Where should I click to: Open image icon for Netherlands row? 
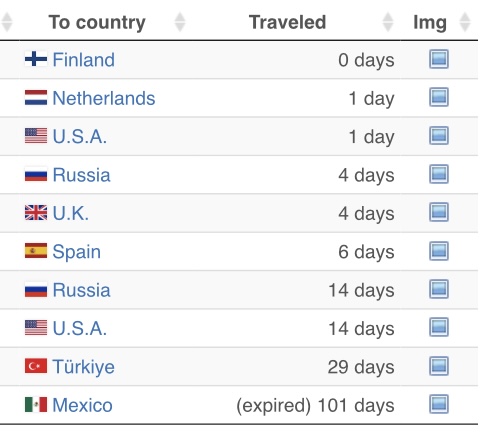tap(439, 97)
